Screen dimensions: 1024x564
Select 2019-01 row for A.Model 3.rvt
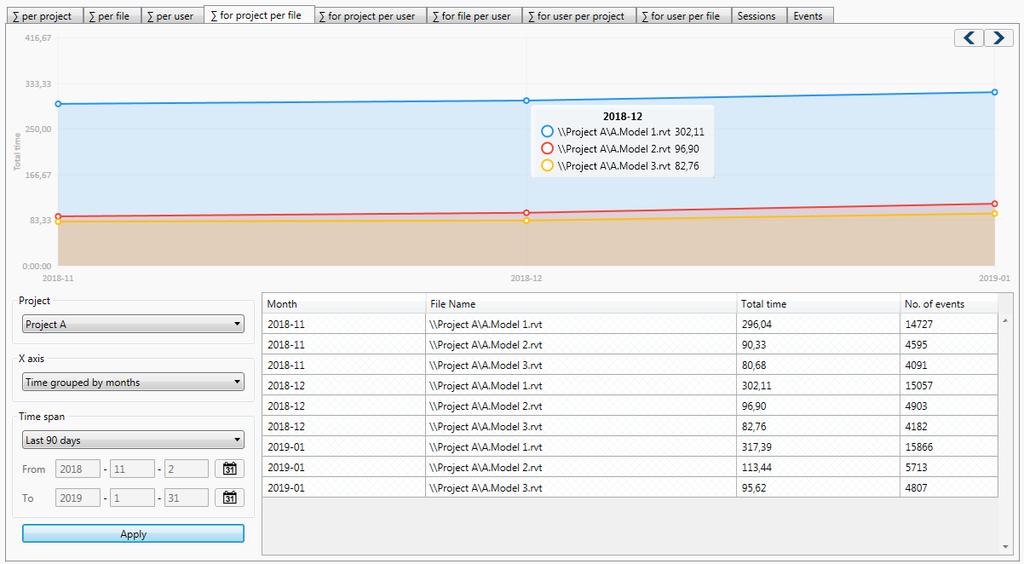(630, 488)
